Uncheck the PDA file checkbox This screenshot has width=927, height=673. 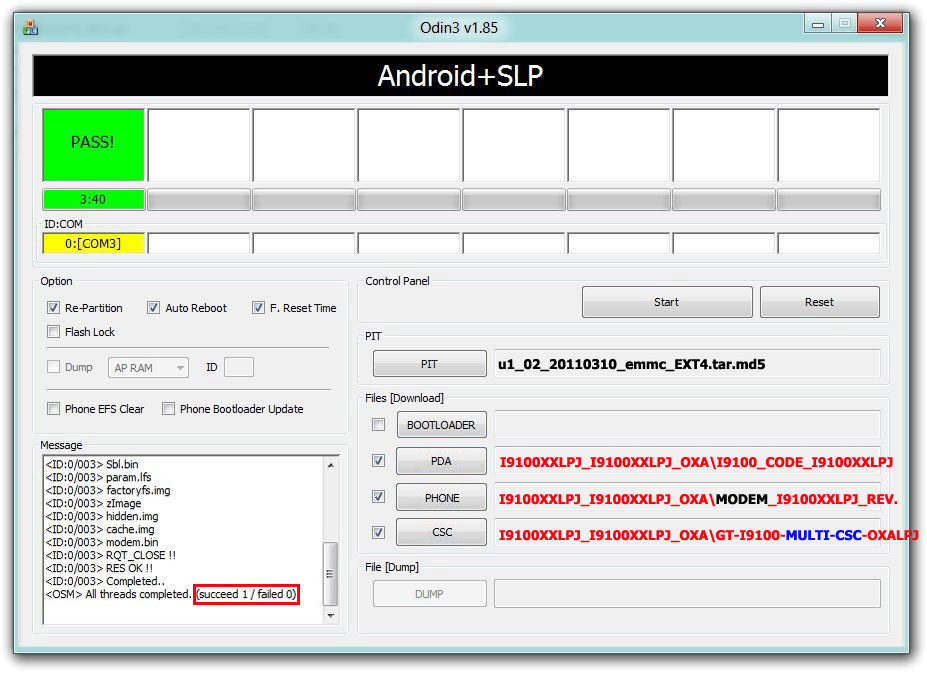378,461
